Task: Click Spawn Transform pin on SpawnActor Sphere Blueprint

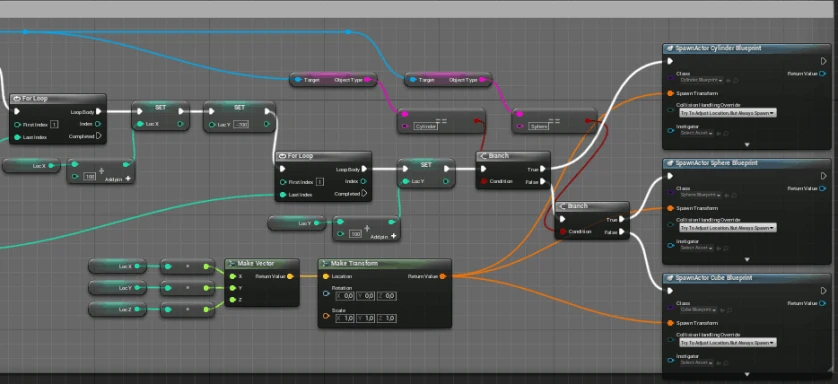Action: tap(670, 208)
